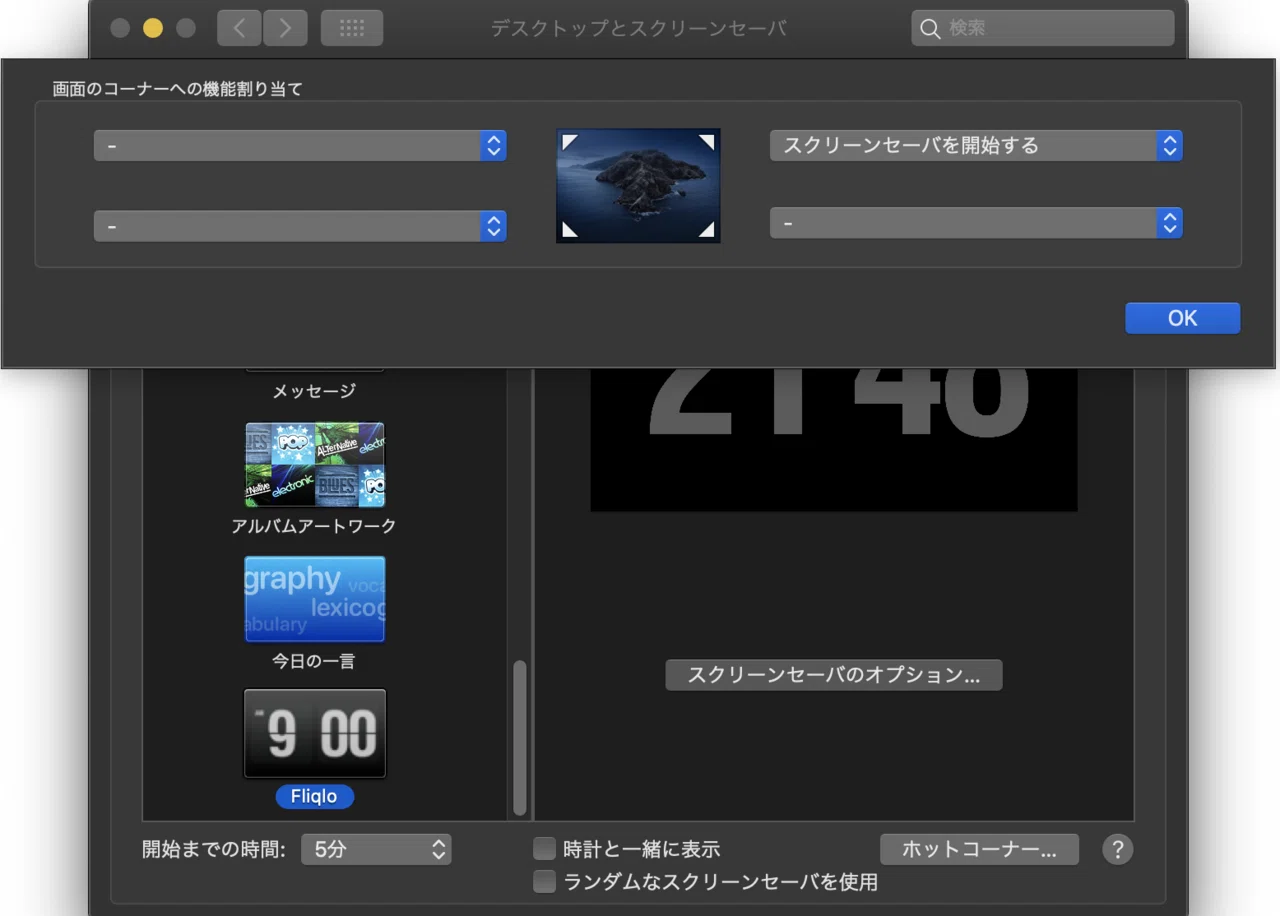Go back with the left chevron
Screen dimensions: 1280x916
click(239, 28)
